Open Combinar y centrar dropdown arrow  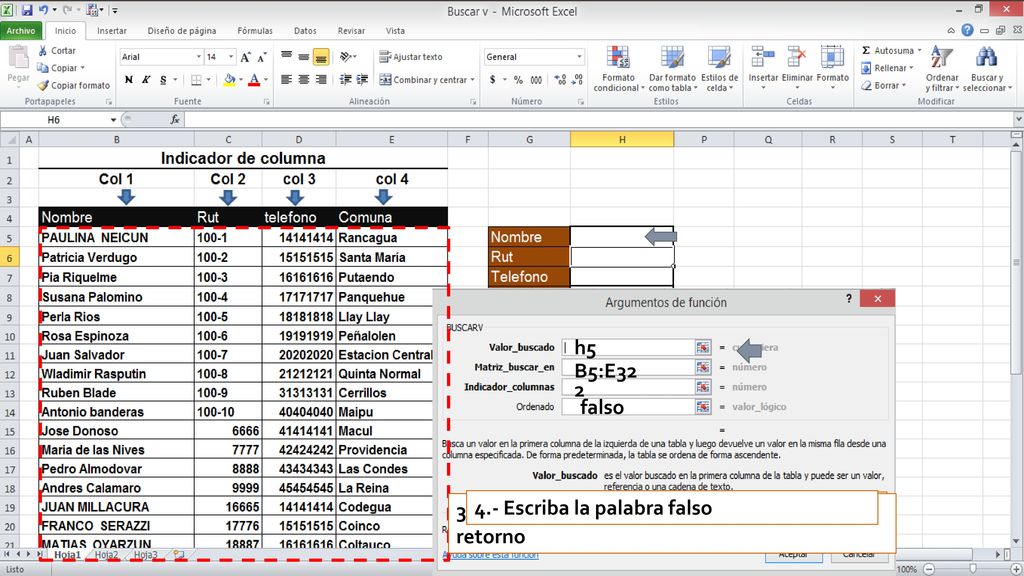(x=472, y=80)
